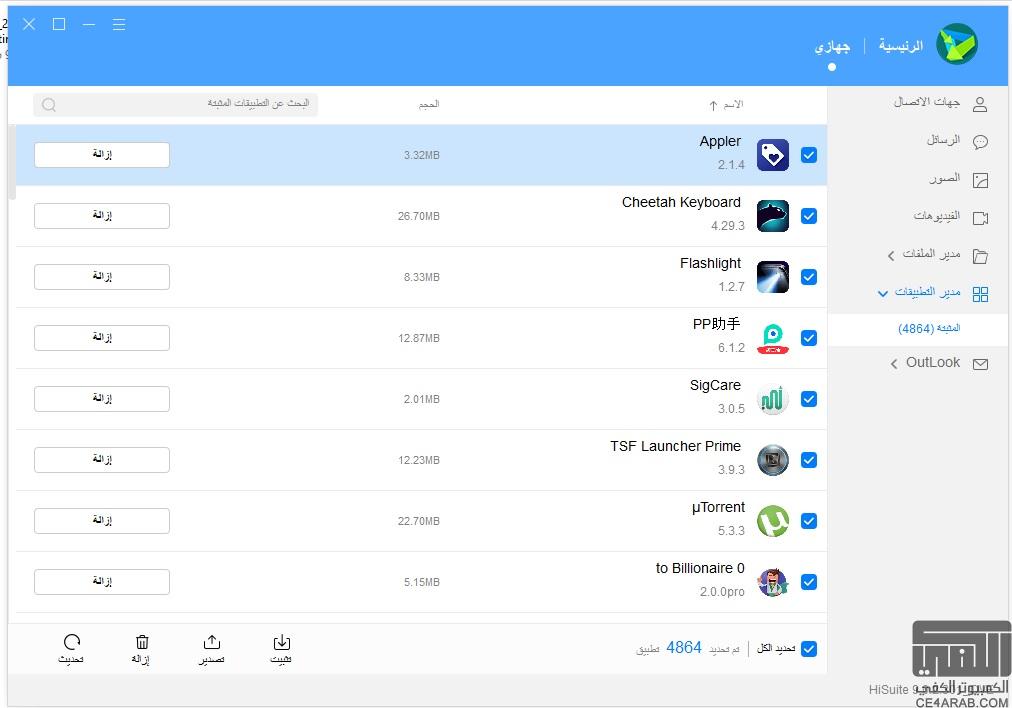Click the remove button for 0 to Billionaire

[x=102, y=582]
